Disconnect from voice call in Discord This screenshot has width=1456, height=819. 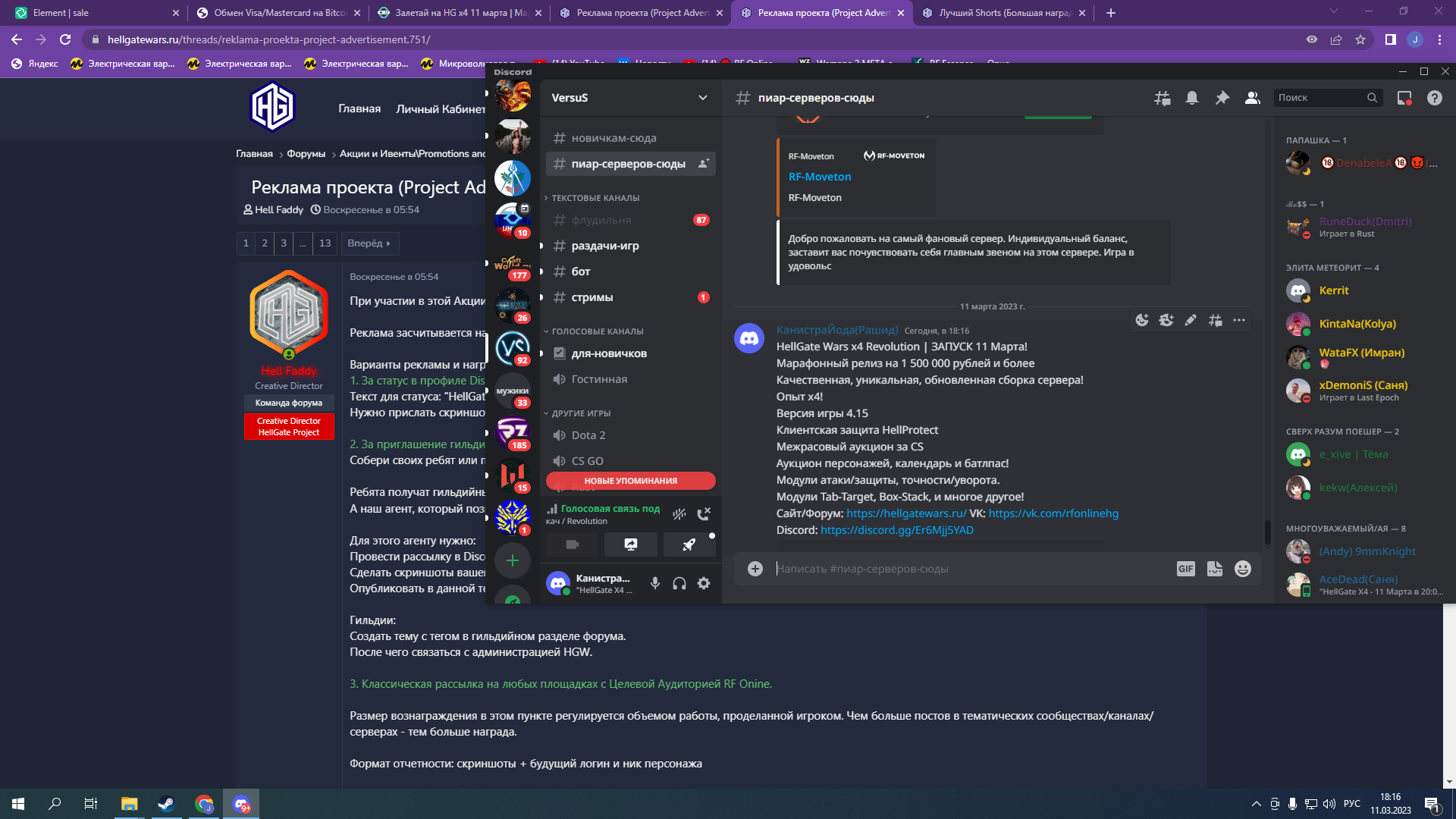pyautogui.click(x=704, y=514)
